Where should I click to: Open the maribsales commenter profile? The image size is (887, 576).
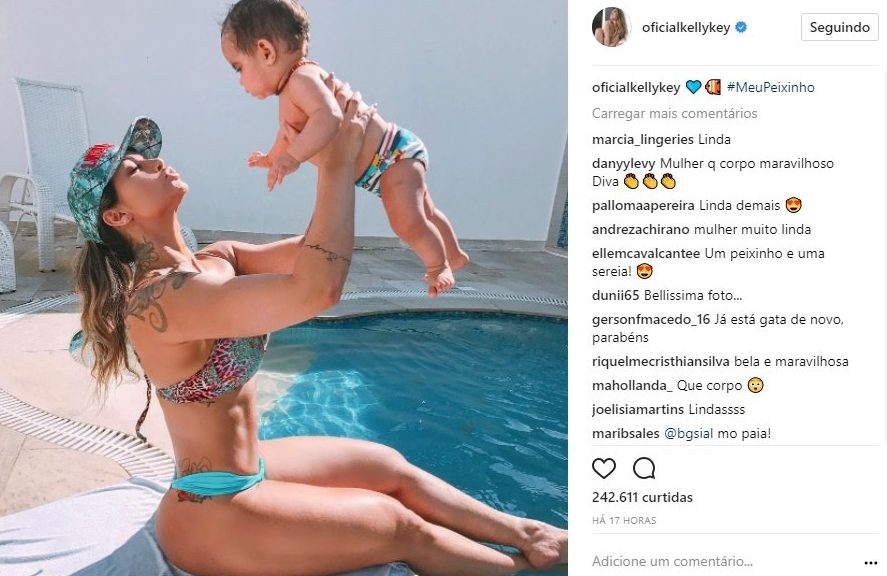[x=626, y=434]
